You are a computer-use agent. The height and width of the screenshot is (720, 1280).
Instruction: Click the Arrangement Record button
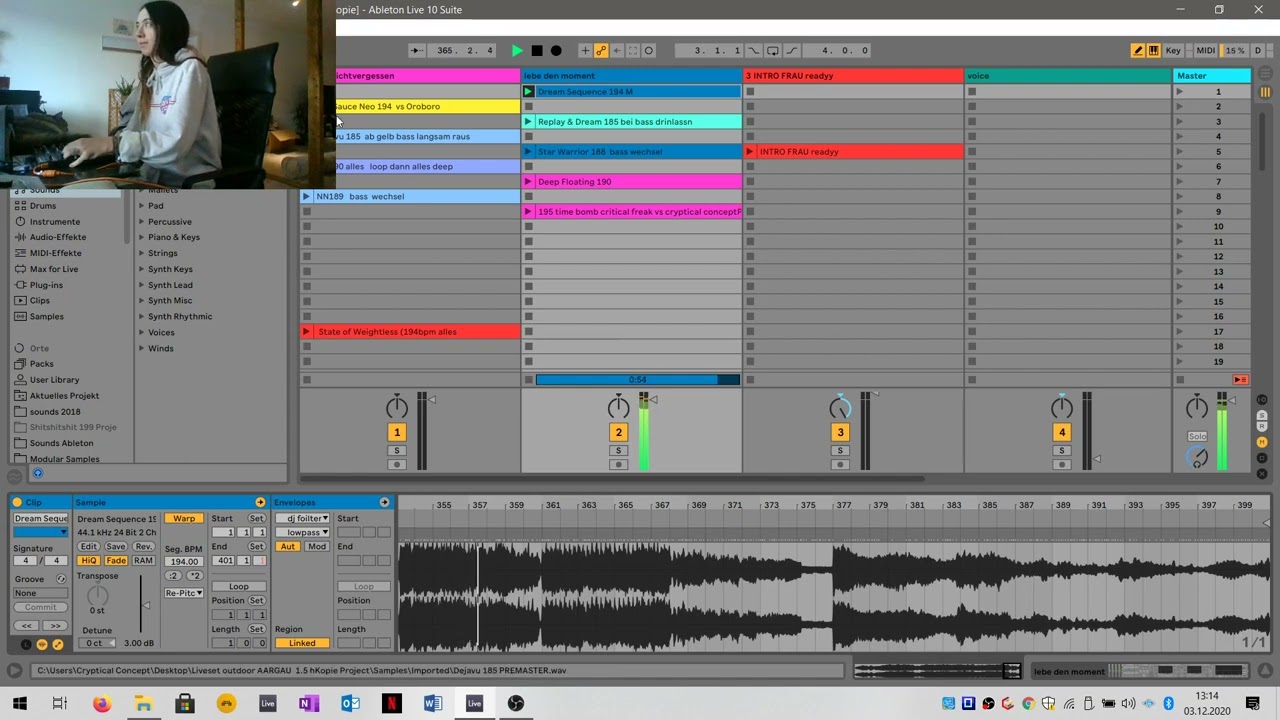(x=556, y=50)
